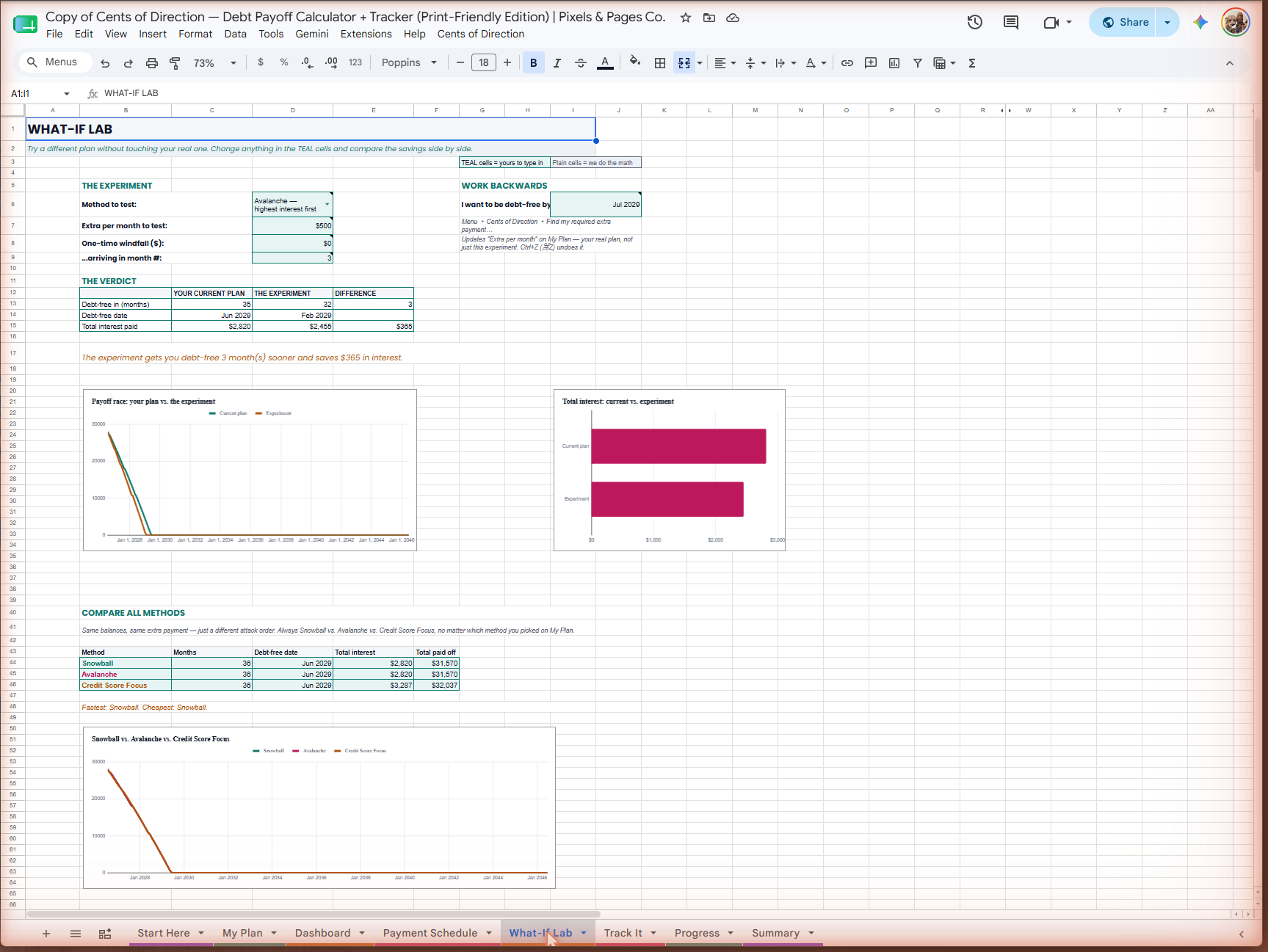Open the Cents of Direction menu
This screenshot has height=952, width=1268.
click(481, 34)
